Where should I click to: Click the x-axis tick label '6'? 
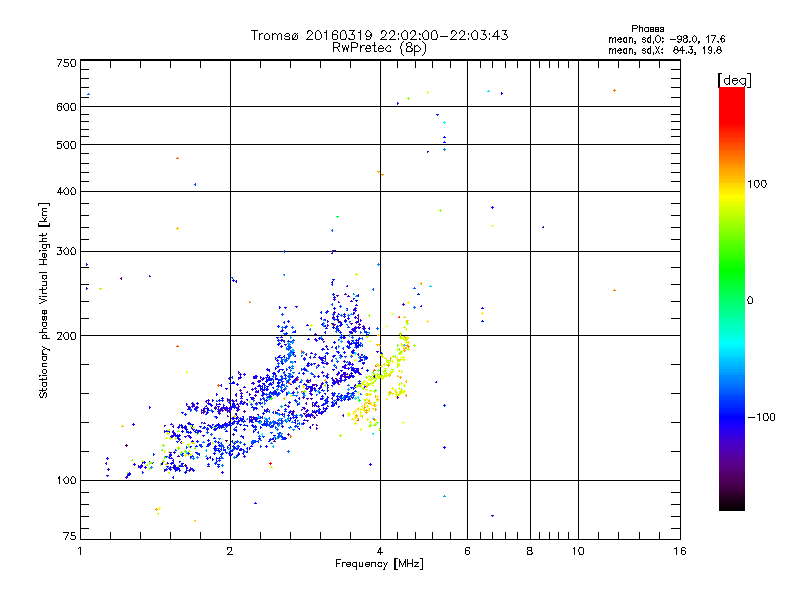[x=467, y=551]
